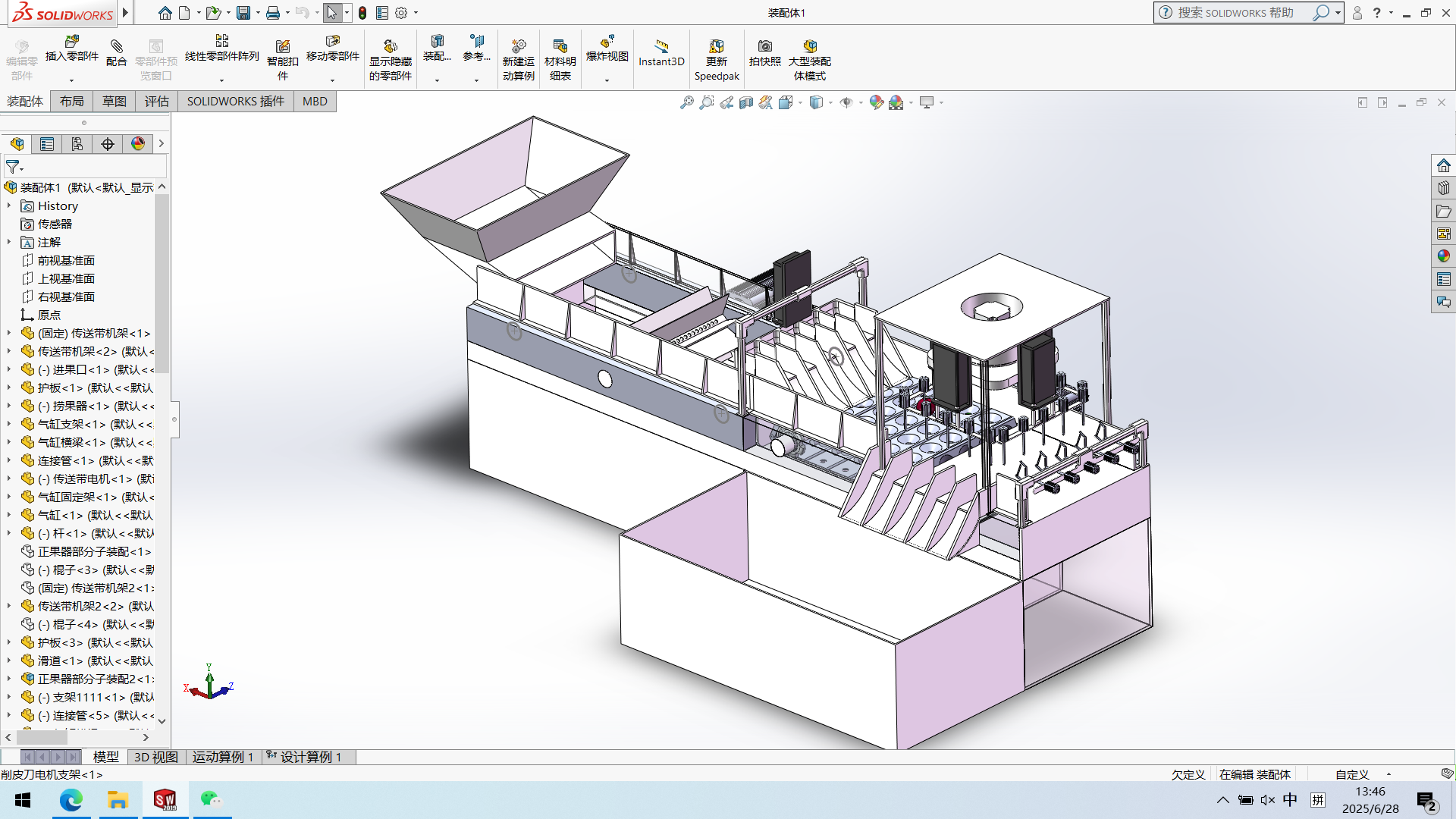Viewport: 1456px width, 819px height.
Task: Open the PropertyManager tab icon
Action: pyautogui.click(x=47, y=144)
